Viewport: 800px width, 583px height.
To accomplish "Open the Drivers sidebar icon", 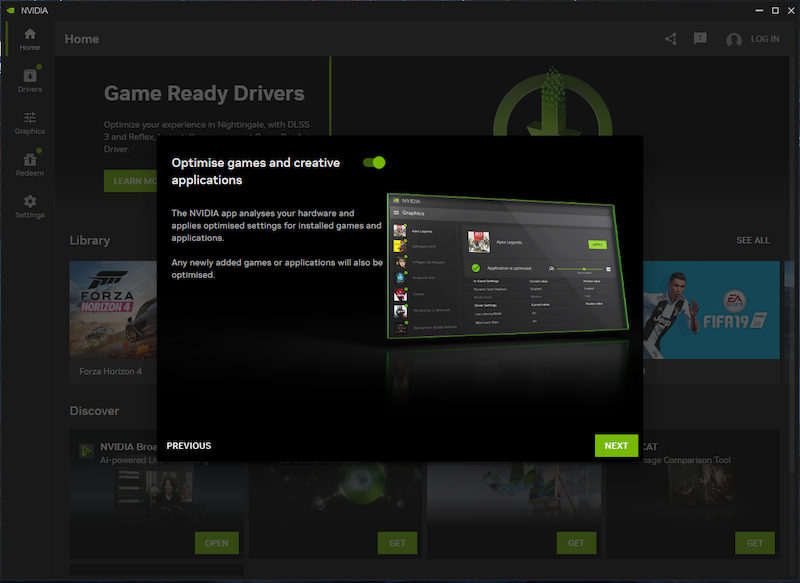I will click(30, 81).
